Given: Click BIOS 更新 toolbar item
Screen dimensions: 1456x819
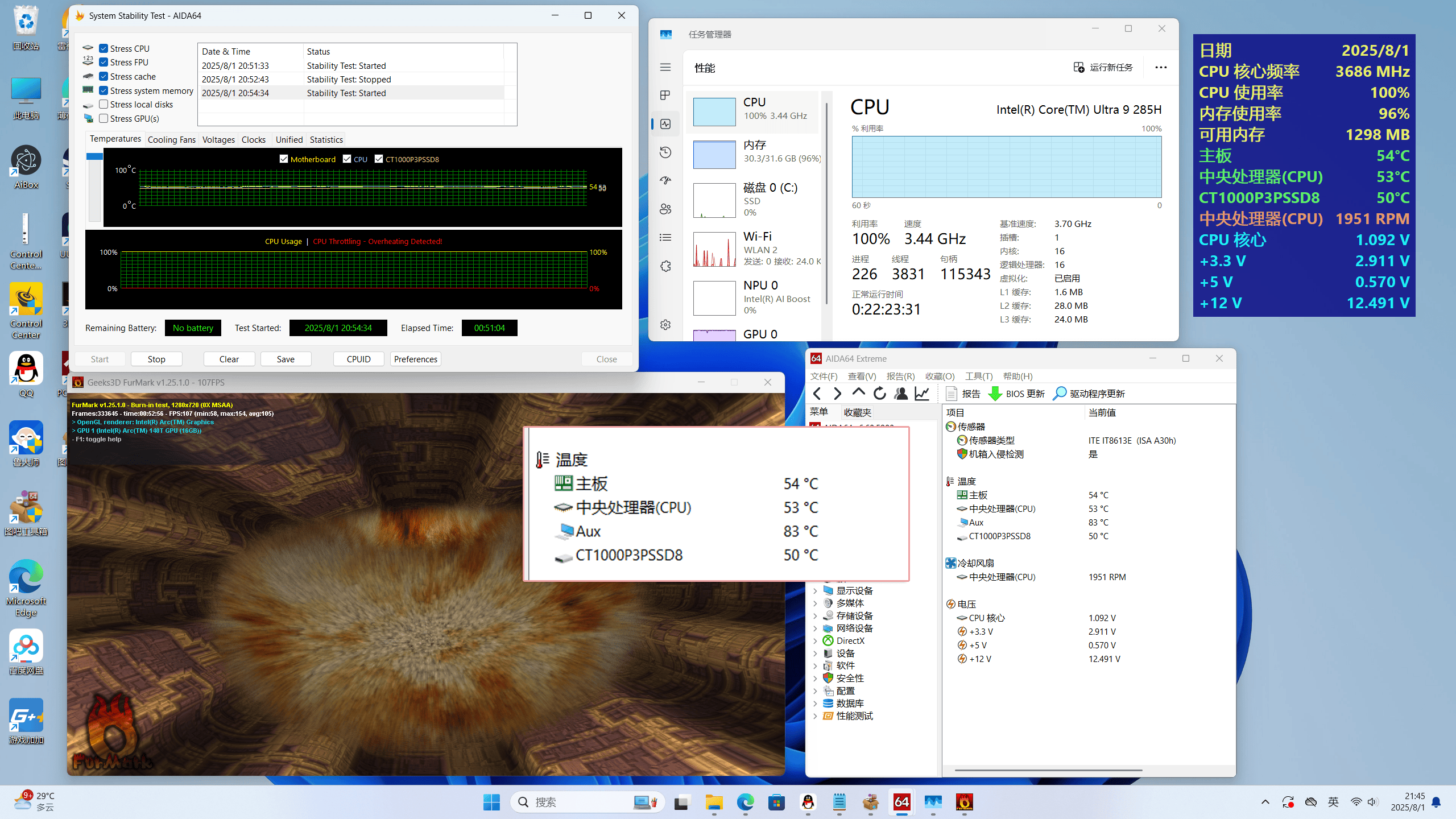Looking at the screenshot, I should 1017,394.
